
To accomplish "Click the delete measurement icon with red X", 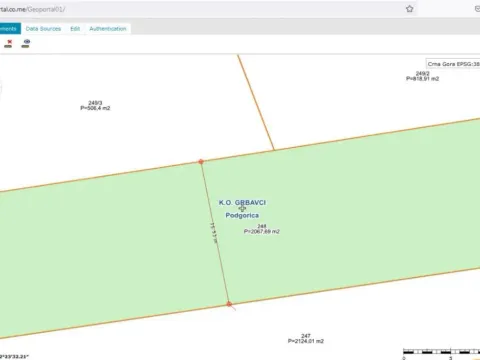I will (8, 44).
